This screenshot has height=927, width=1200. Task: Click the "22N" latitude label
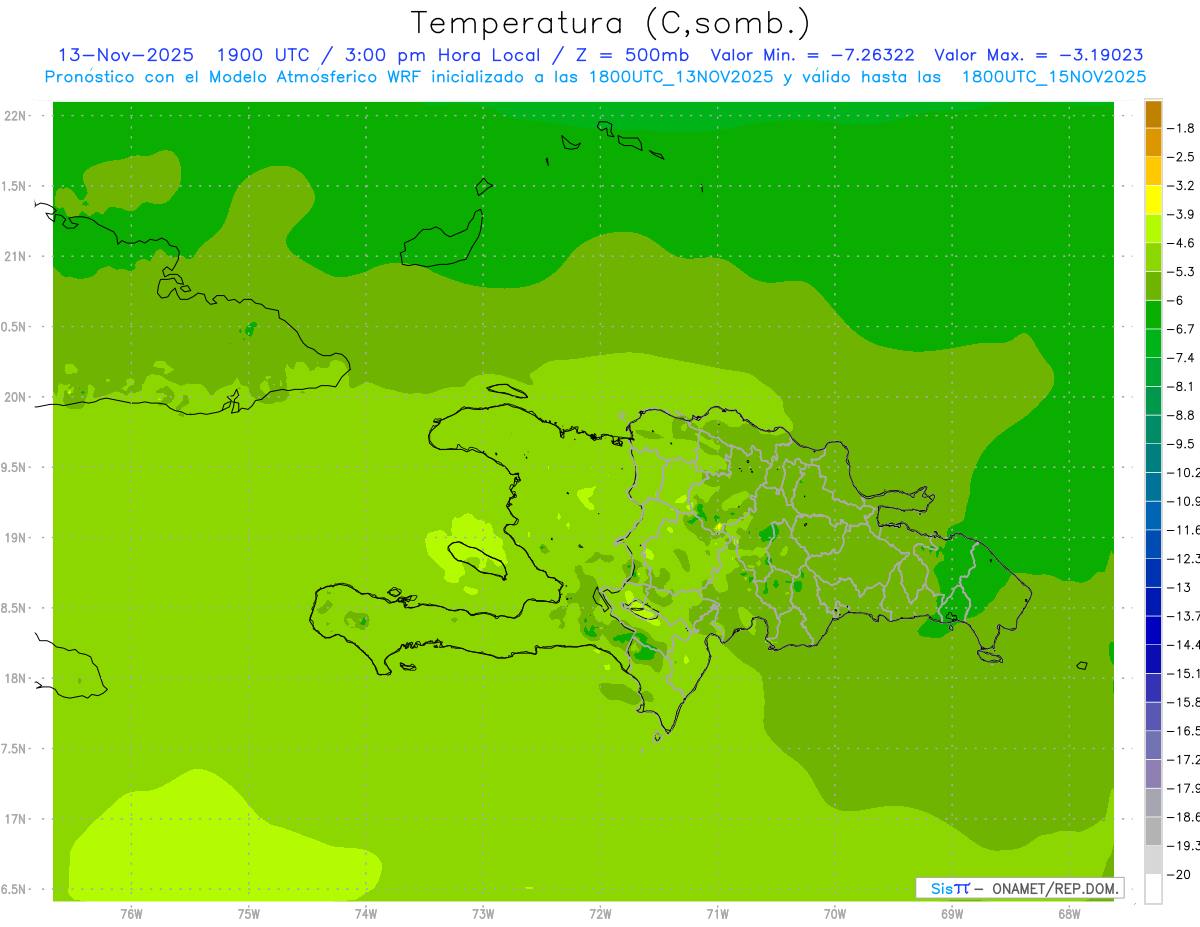click(16, 115)
